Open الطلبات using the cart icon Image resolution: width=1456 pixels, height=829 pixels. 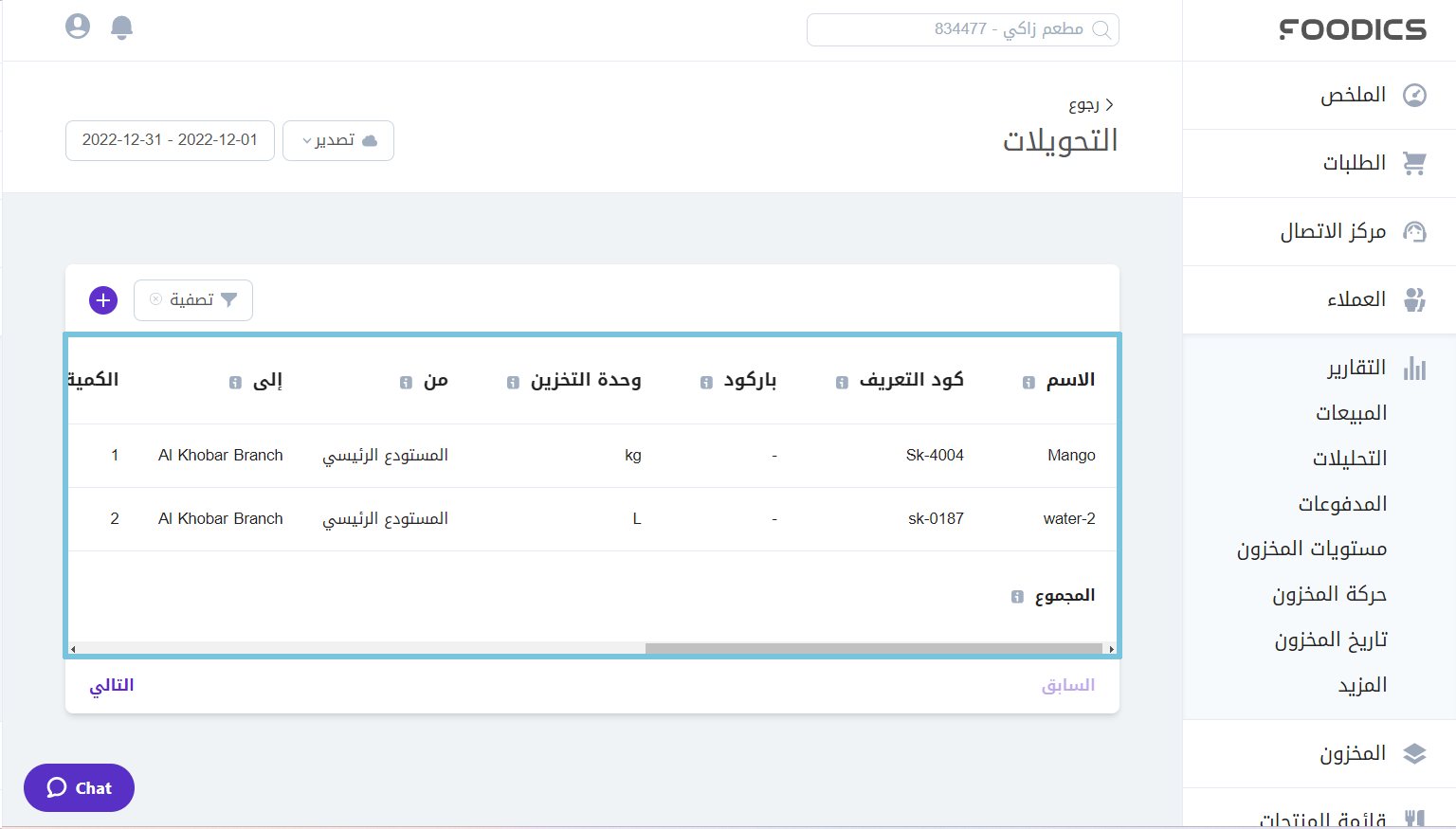1415,163
